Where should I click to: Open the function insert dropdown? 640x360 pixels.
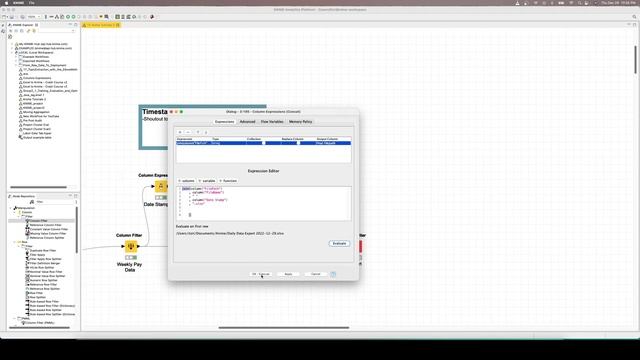point(228,181)
